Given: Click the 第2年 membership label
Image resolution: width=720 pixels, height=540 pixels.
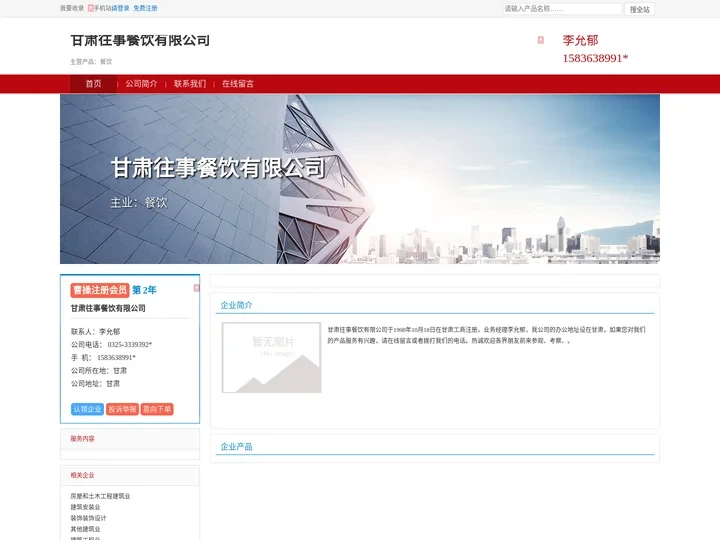Looking at the screenshot, I should tap(144, 290).
